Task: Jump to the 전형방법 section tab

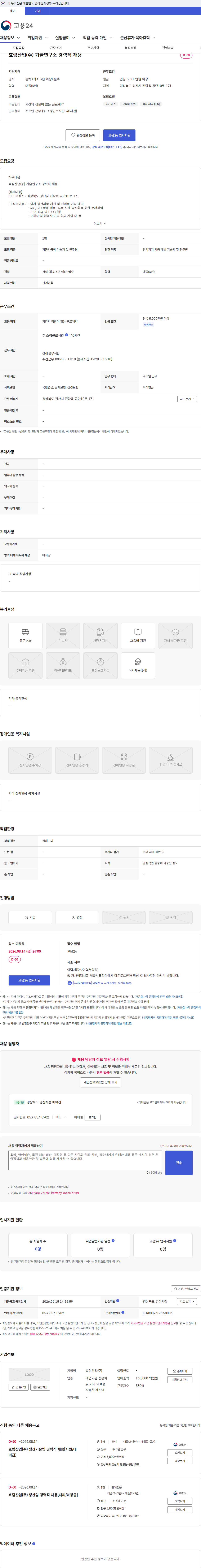Action: [x=167, y=48]
